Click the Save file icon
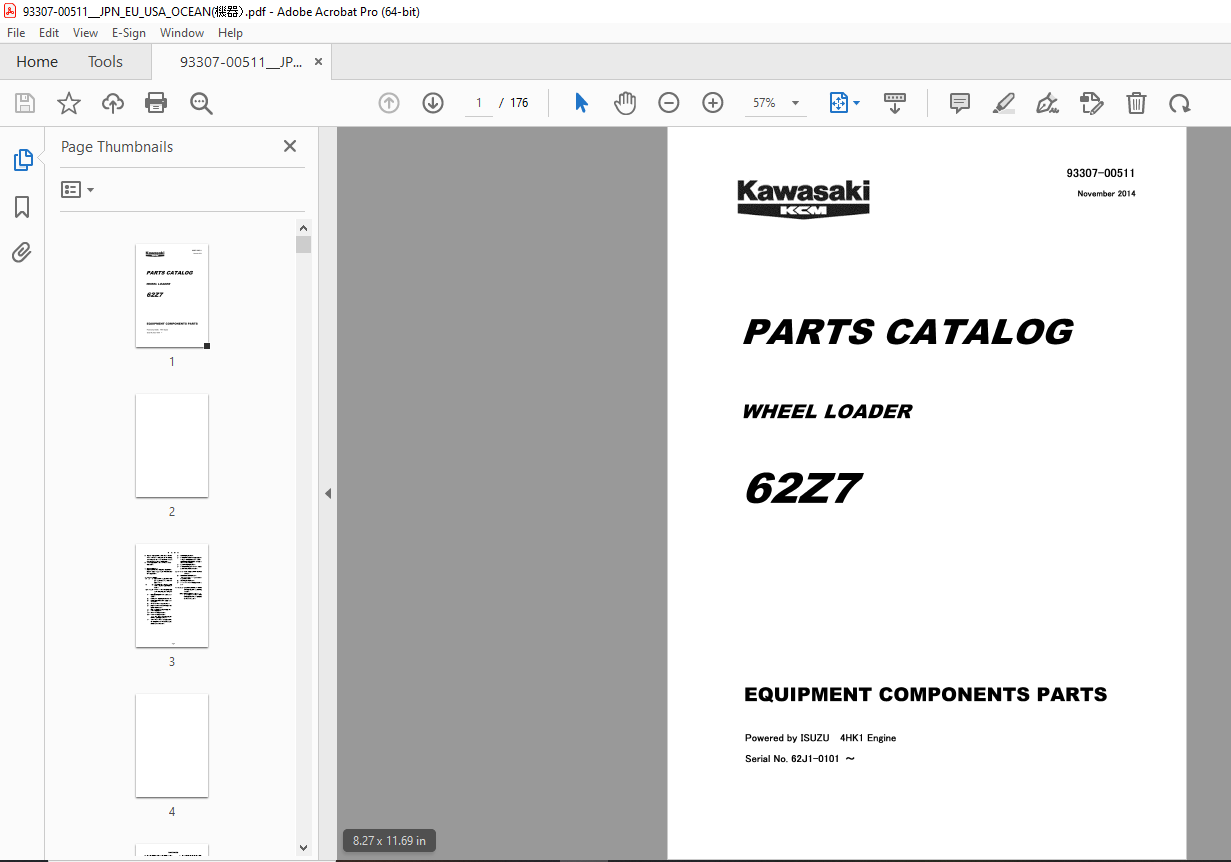The image size is (1231, 862). click(x=25, y=103)
